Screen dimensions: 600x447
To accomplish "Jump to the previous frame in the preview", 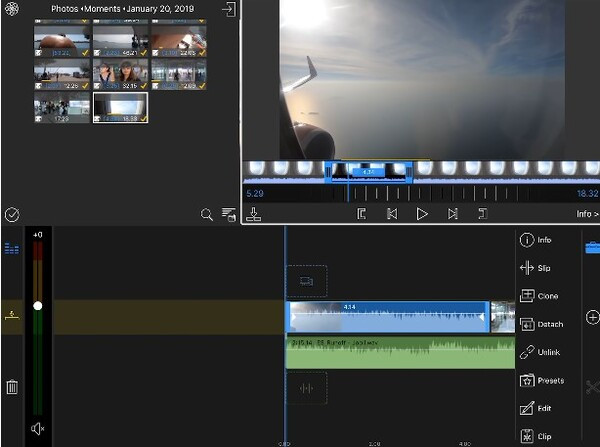I will 392,214.
